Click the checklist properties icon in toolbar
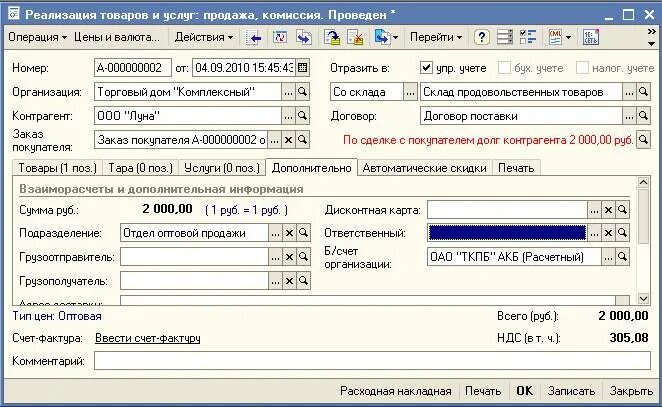 click(528, 38)
